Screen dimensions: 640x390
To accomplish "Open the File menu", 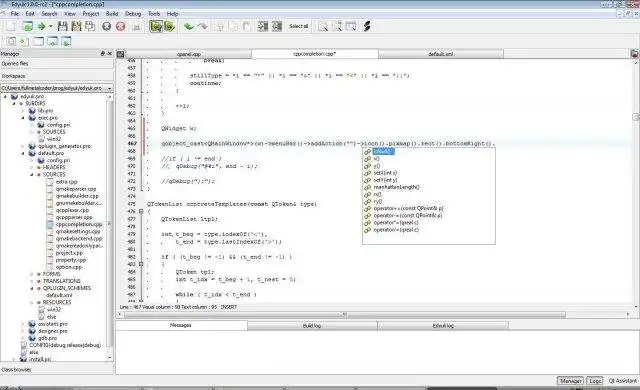I will pyautogui.click(x=15, y=14).
